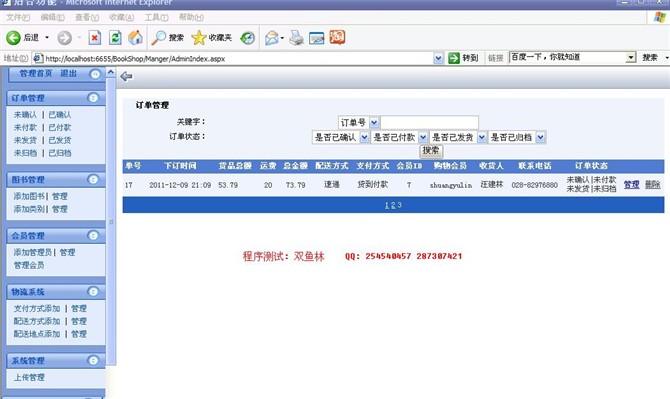Click the green Go arrow button
670x399 pixels.
tap(454, 58)
